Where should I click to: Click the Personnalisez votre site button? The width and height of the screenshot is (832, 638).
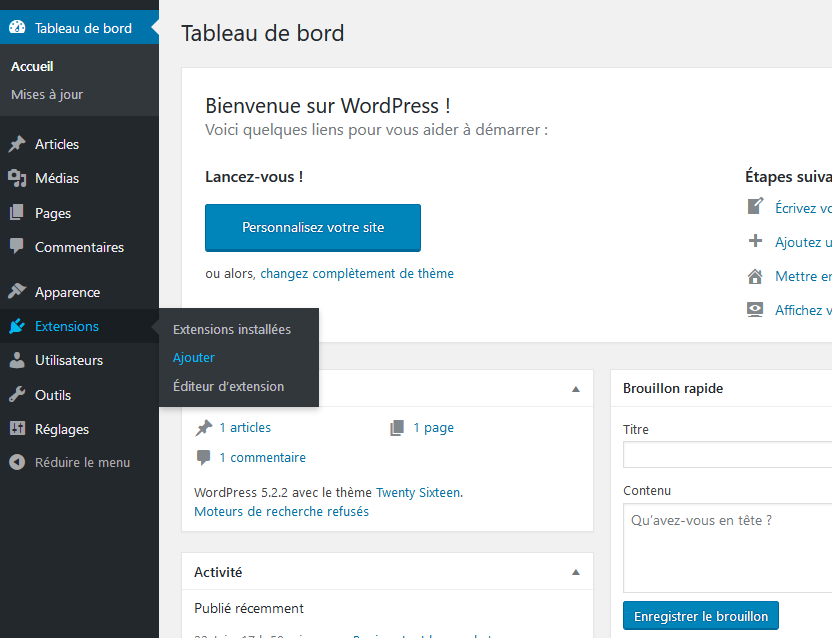tap(313, 228)
